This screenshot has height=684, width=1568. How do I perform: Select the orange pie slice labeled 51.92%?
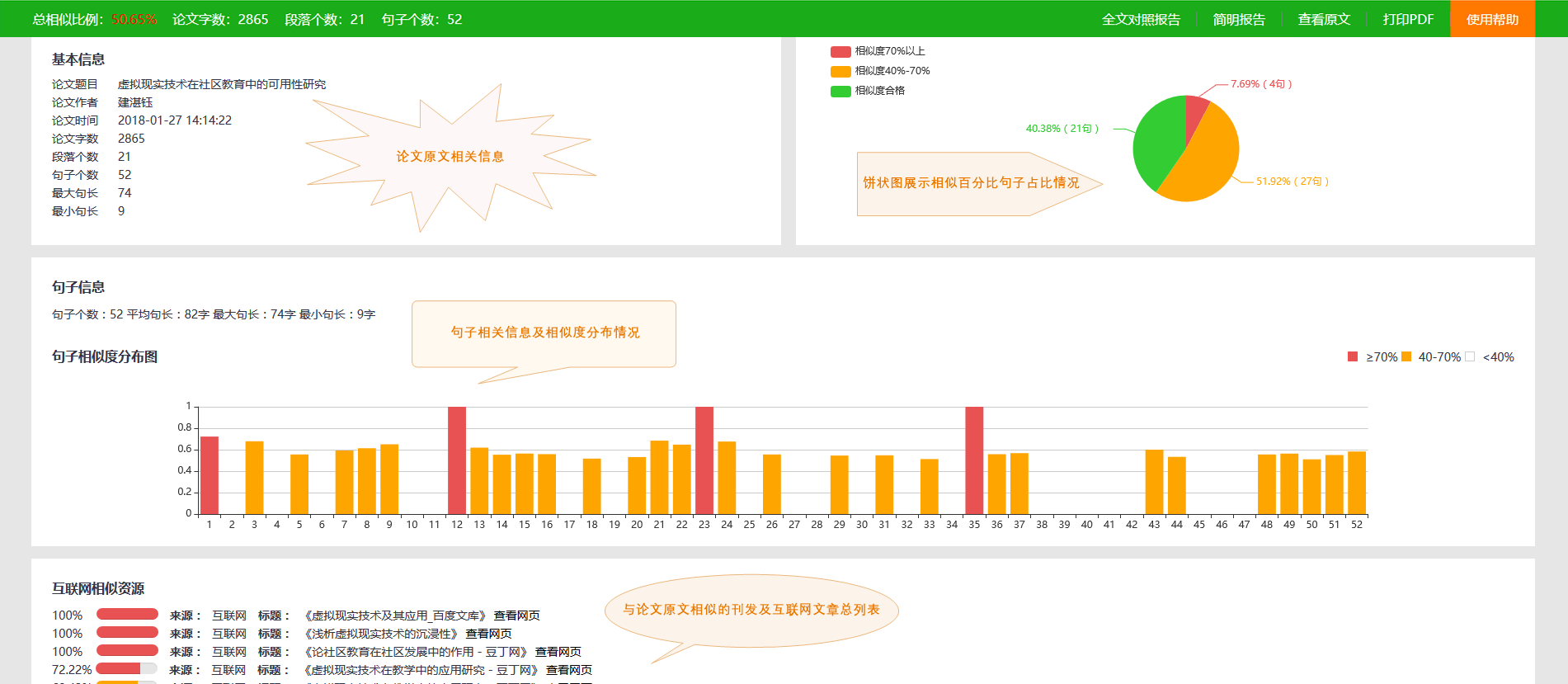click(1204, 165)
